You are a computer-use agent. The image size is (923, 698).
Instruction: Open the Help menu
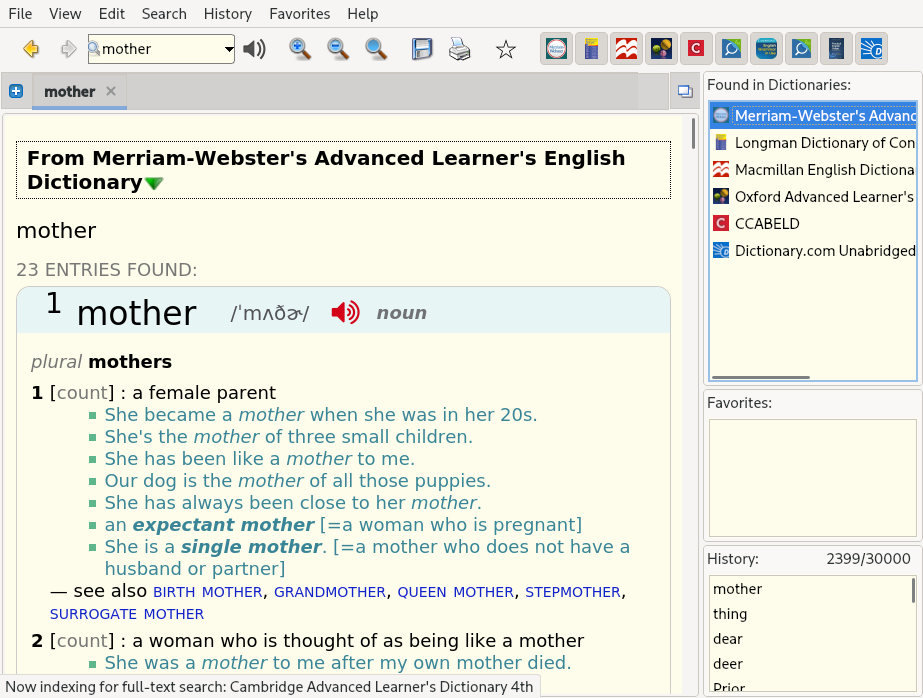click(x=363, y=14)
